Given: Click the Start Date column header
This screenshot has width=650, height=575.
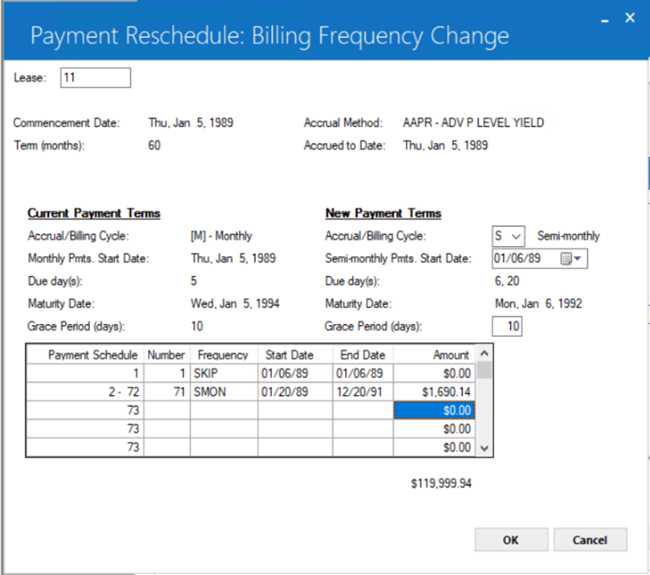Looking at the screenshot, I should (x=295, y=355).
